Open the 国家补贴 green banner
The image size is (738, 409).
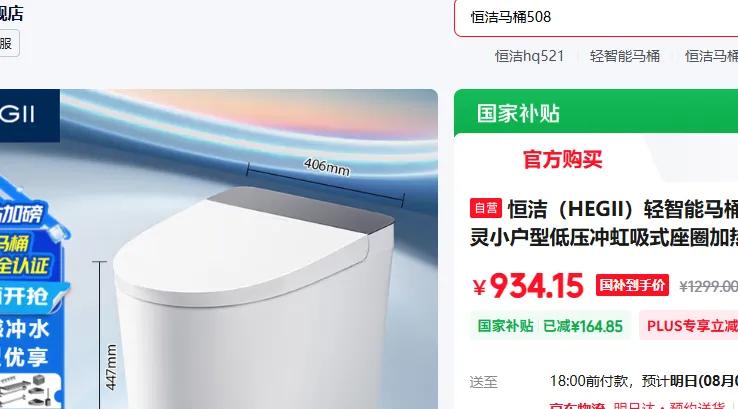(596, 113)
